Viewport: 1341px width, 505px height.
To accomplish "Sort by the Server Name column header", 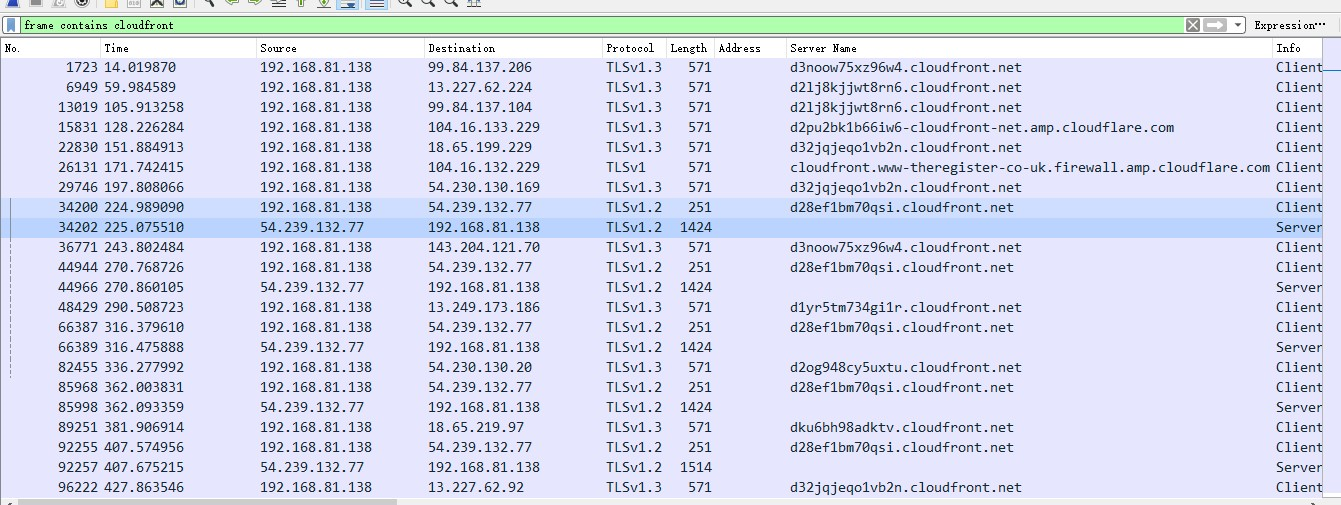I will [1029, 48].
